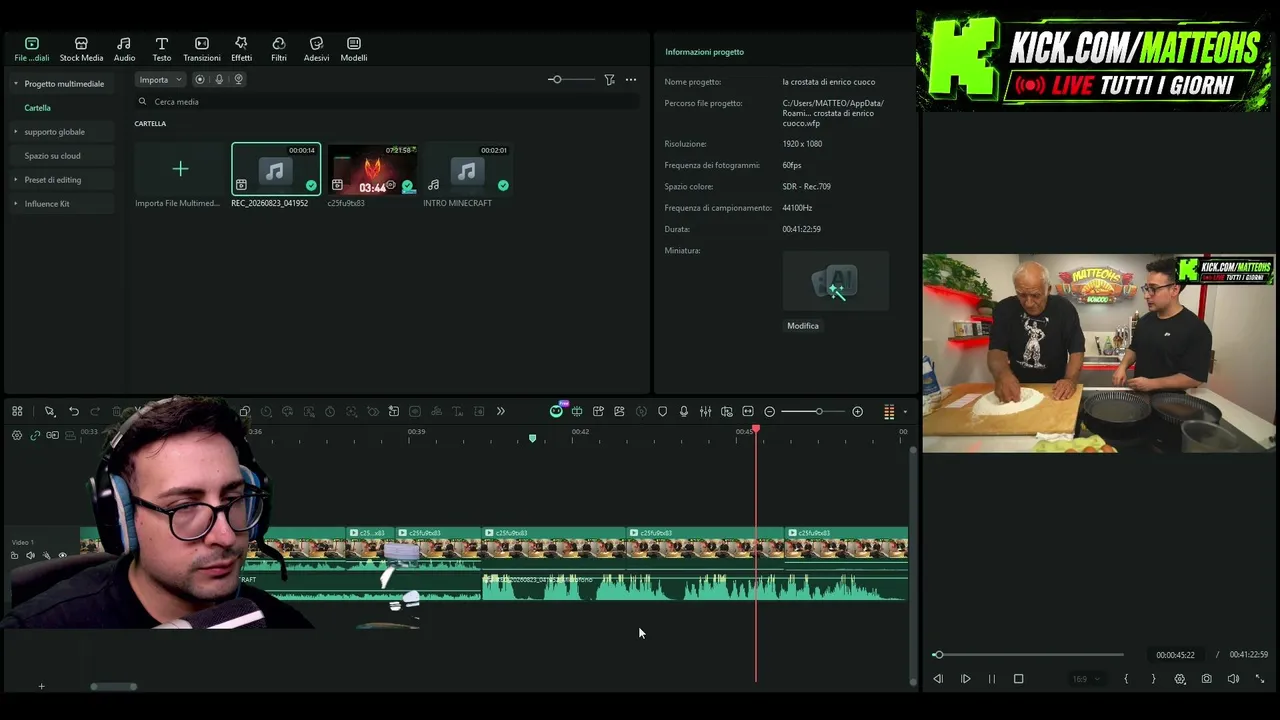1280x720 pixels.
Task: Open the timeline layout grid icon
Action: click(x=17, y=411)
